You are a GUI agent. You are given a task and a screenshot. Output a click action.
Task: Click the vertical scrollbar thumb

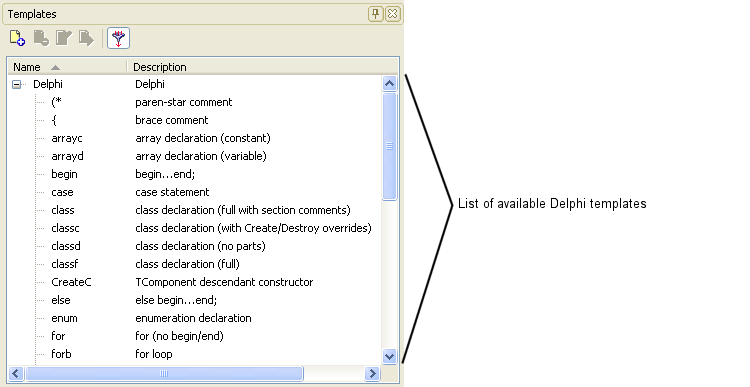click(x=390, y=146)
